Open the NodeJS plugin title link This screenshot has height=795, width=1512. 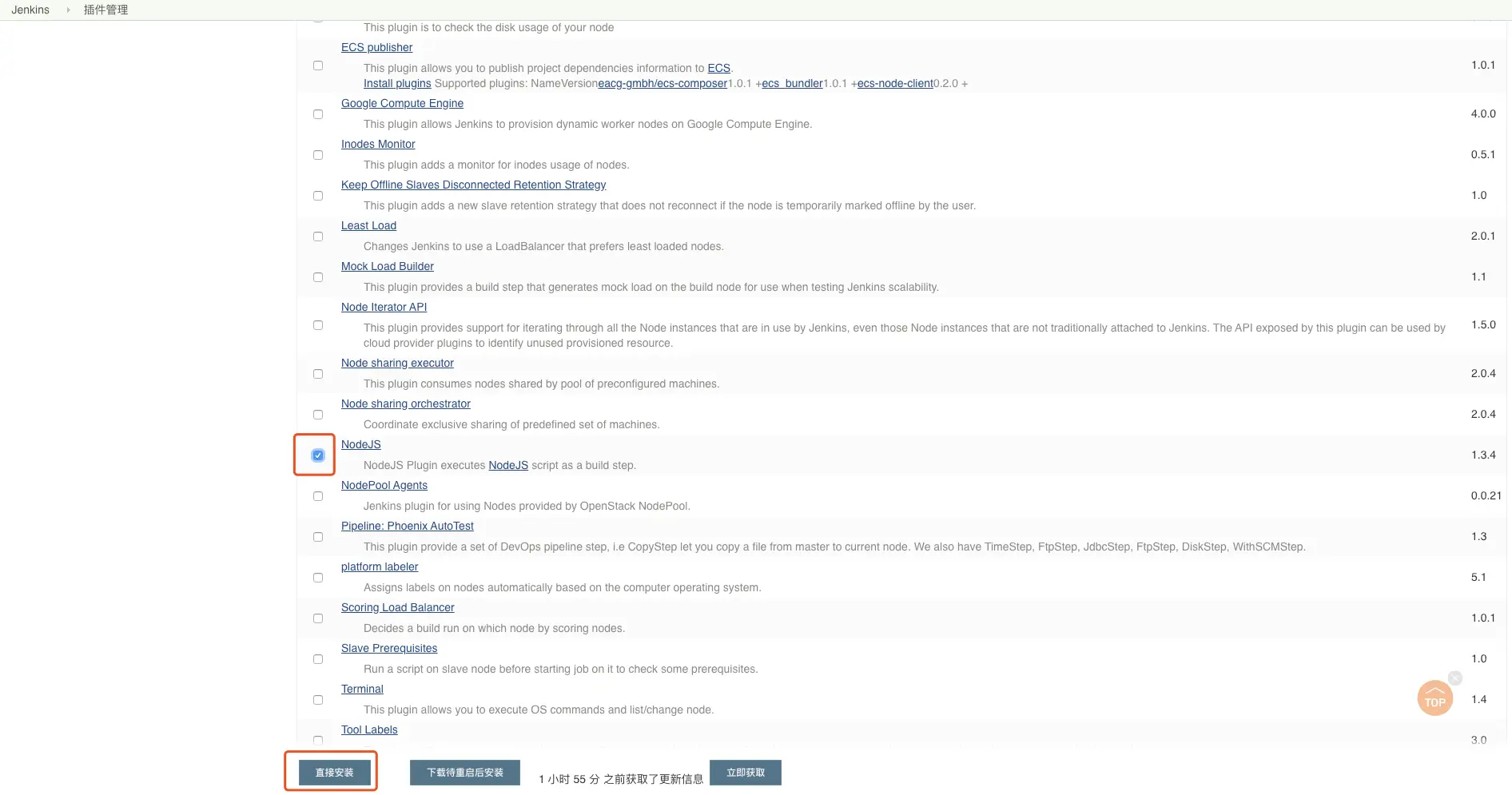coord(361,444)
